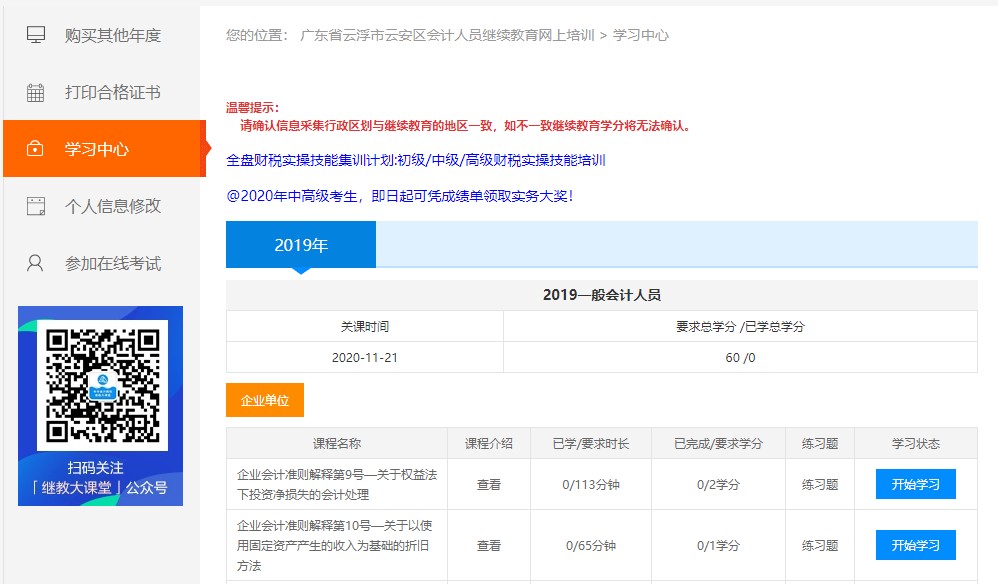Open 练习题 for the 第9号 course

point(819,485)
